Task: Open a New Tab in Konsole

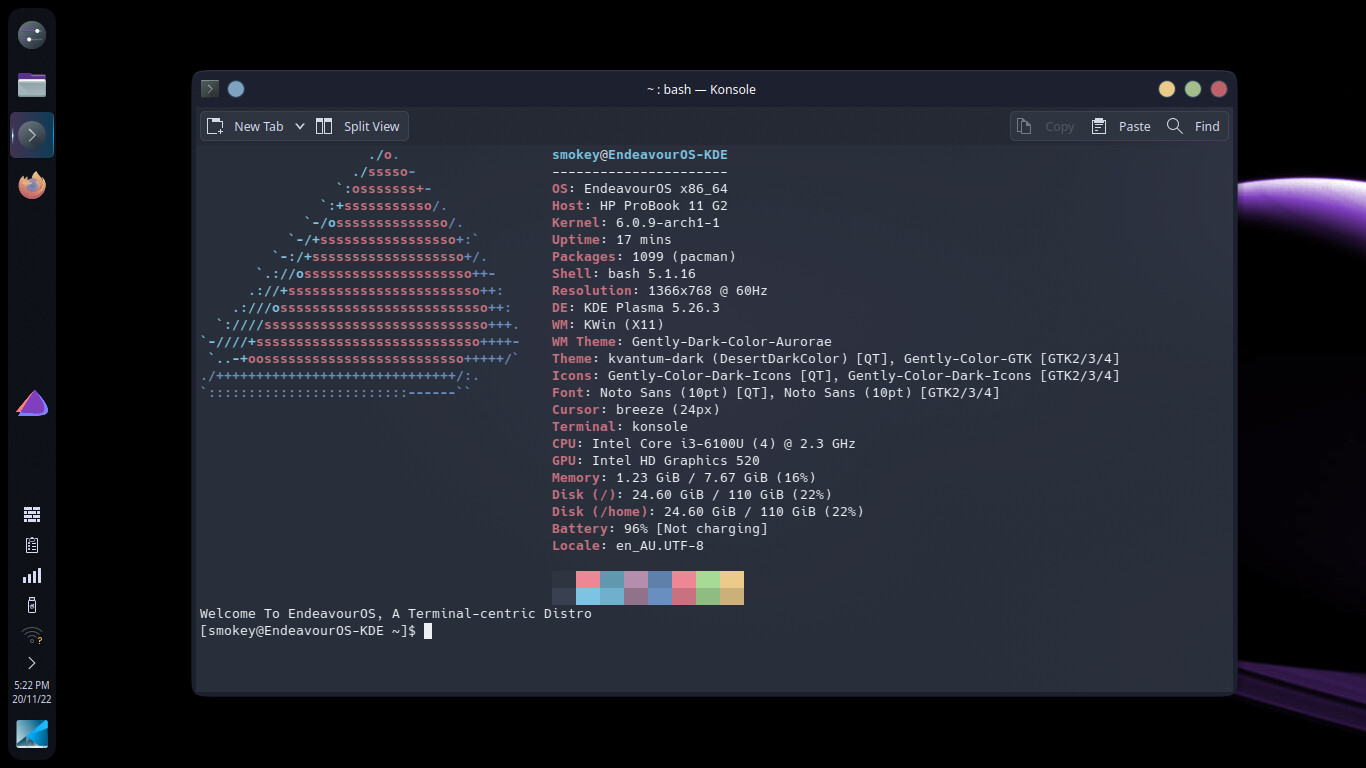Action: (x=246, y=126)
